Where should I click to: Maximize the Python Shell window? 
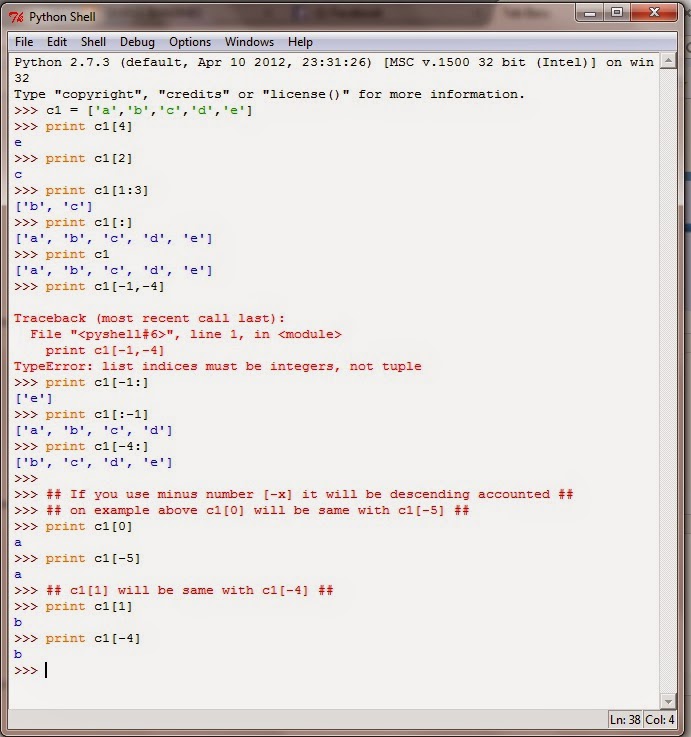617,13
